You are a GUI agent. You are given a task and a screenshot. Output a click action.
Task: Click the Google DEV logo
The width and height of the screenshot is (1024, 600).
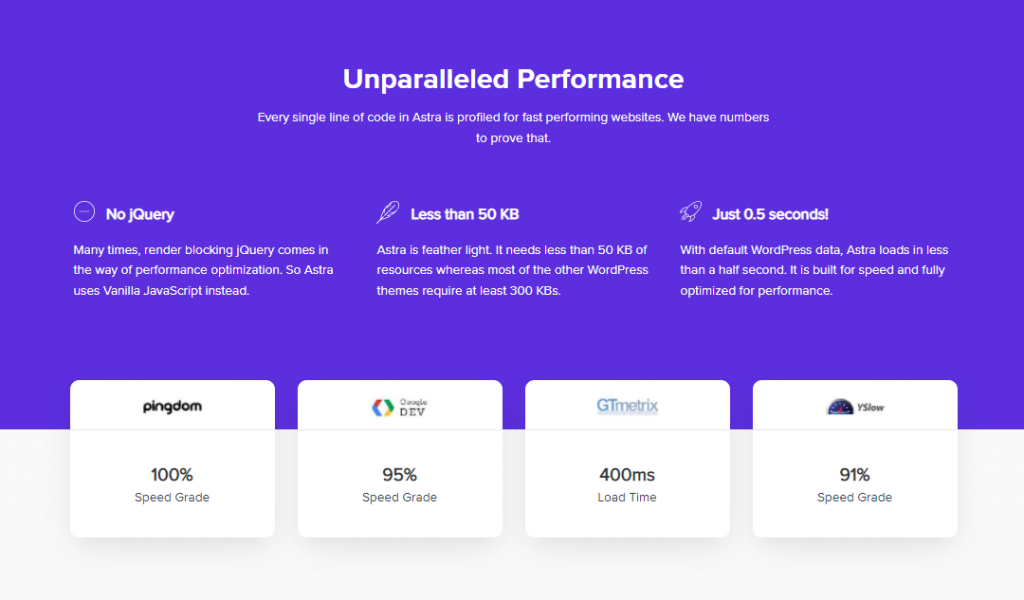pyautogui.click(x=400, y=407)
